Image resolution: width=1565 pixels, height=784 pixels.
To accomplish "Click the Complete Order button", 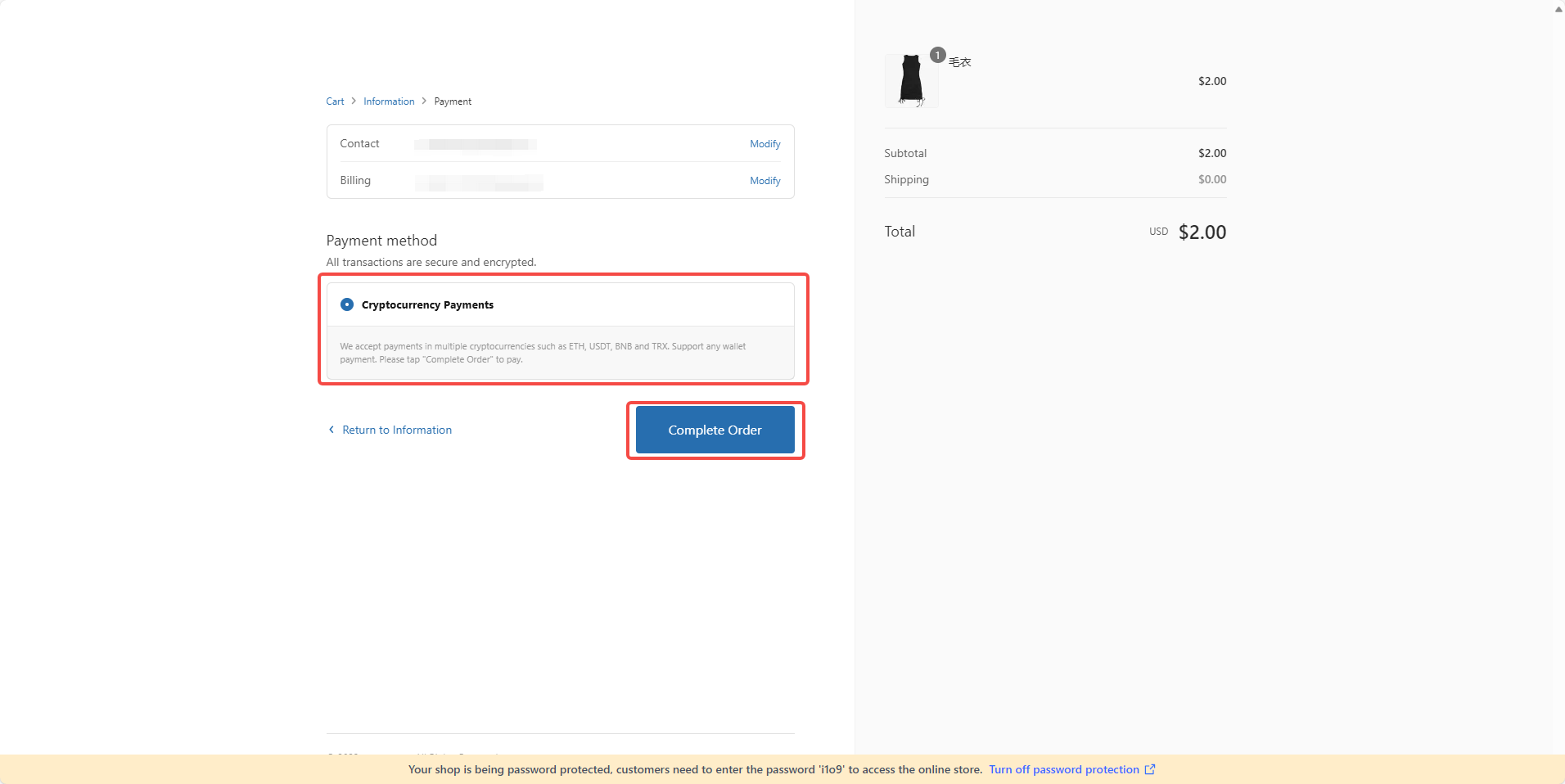I will pyautogui.click(x=715, y=430).
